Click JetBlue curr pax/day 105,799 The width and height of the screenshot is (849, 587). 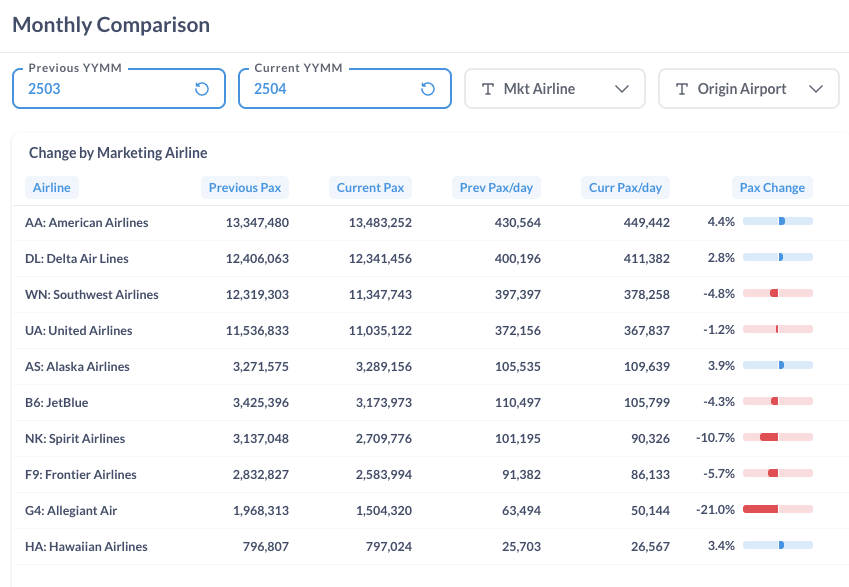pyautogui.click(x=646, y=402)
